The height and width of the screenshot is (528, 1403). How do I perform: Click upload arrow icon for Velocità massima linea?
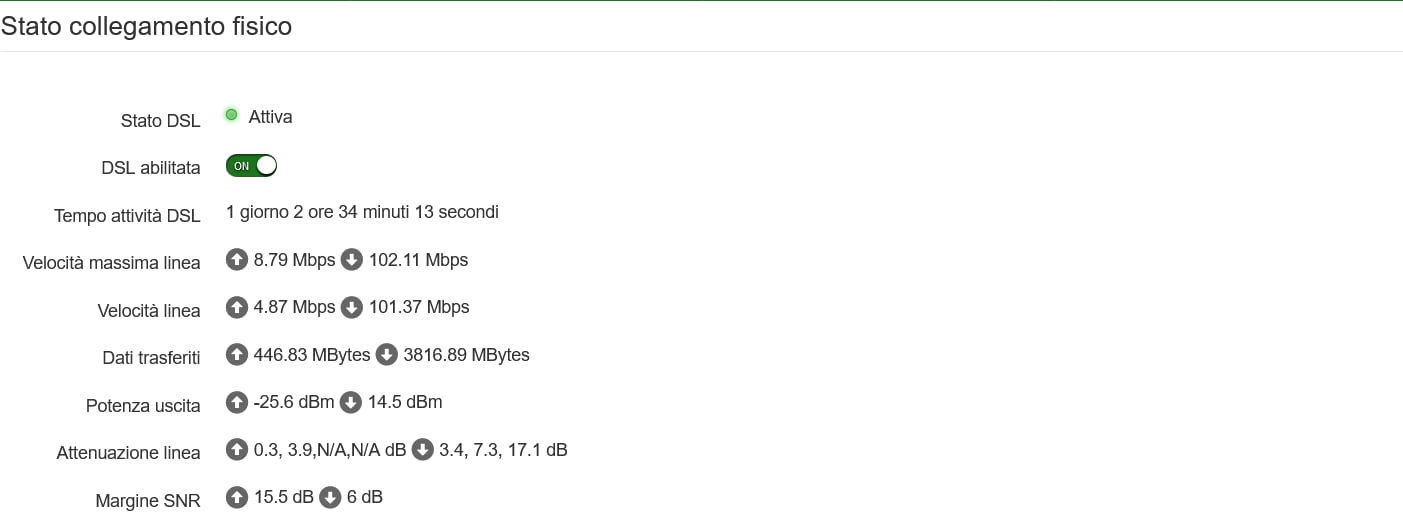(237, 260)
